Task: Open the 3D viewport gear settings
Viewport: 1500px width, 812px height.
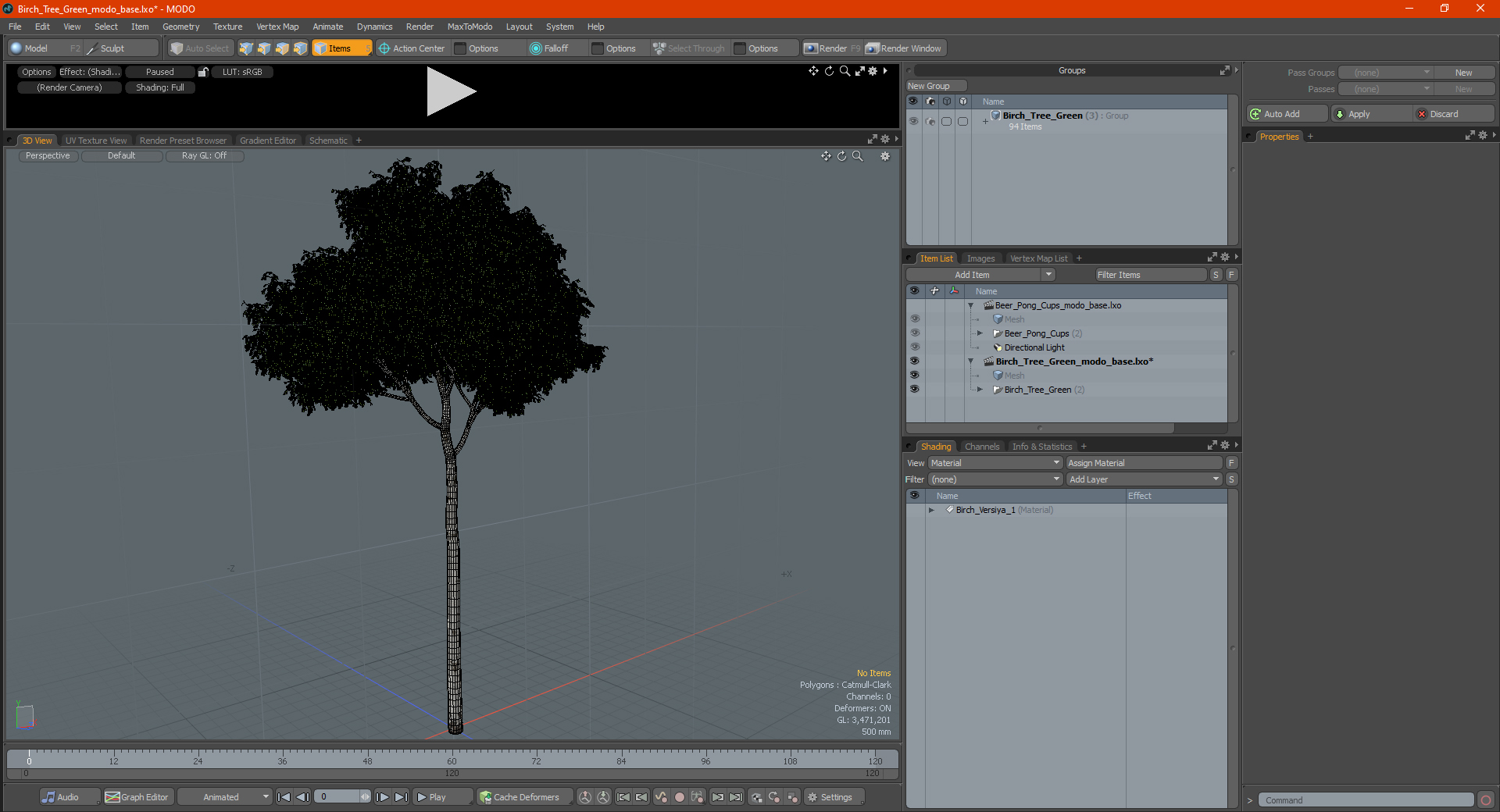Action: pos(885,156)
